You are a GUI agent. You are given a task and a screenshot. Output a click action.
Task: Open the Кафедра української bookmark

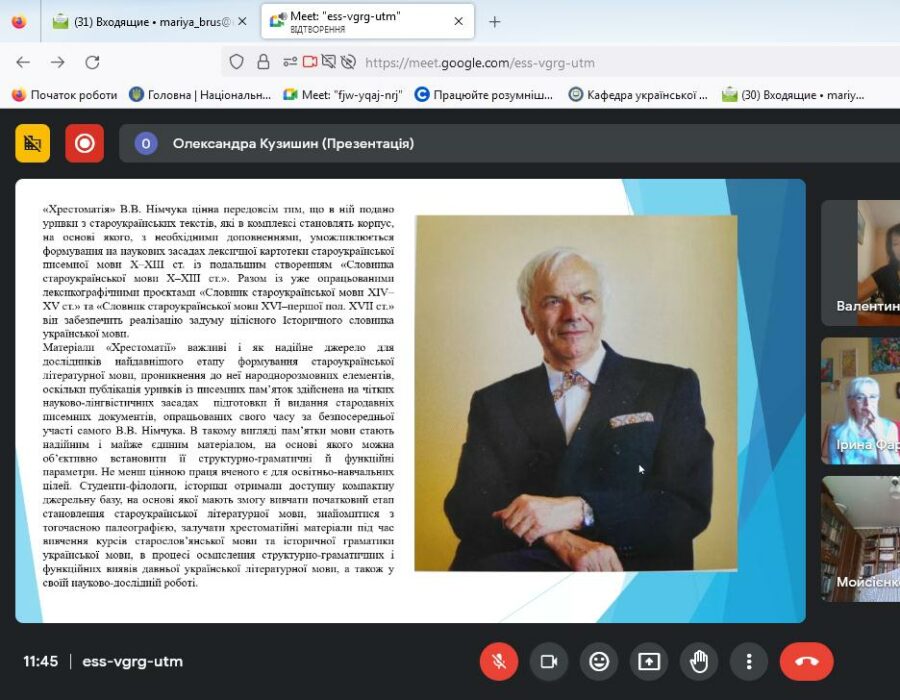[640, 95]
